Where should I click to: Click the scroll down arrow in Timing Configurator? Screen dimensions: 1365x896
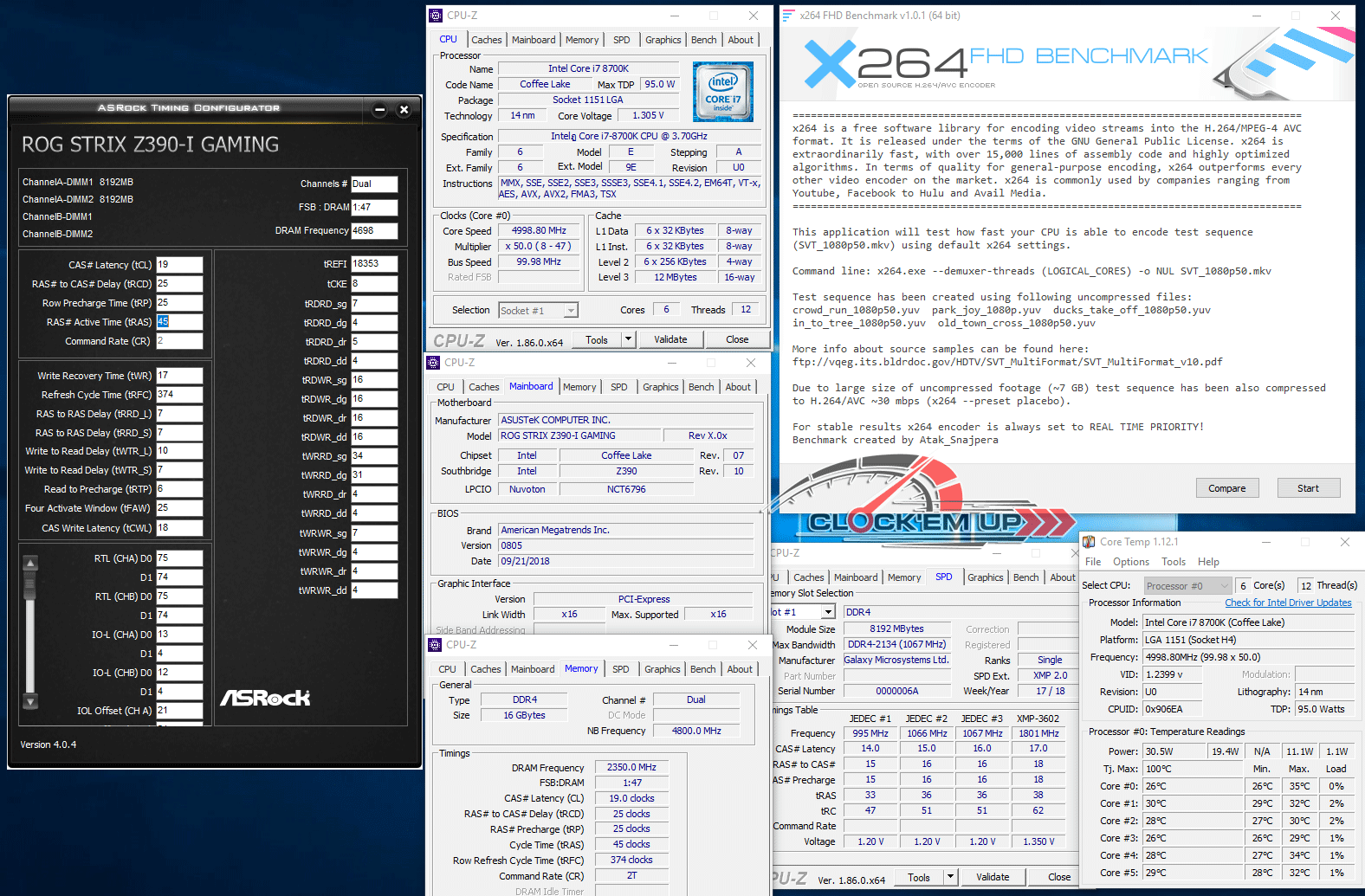[x=30, y=701]
